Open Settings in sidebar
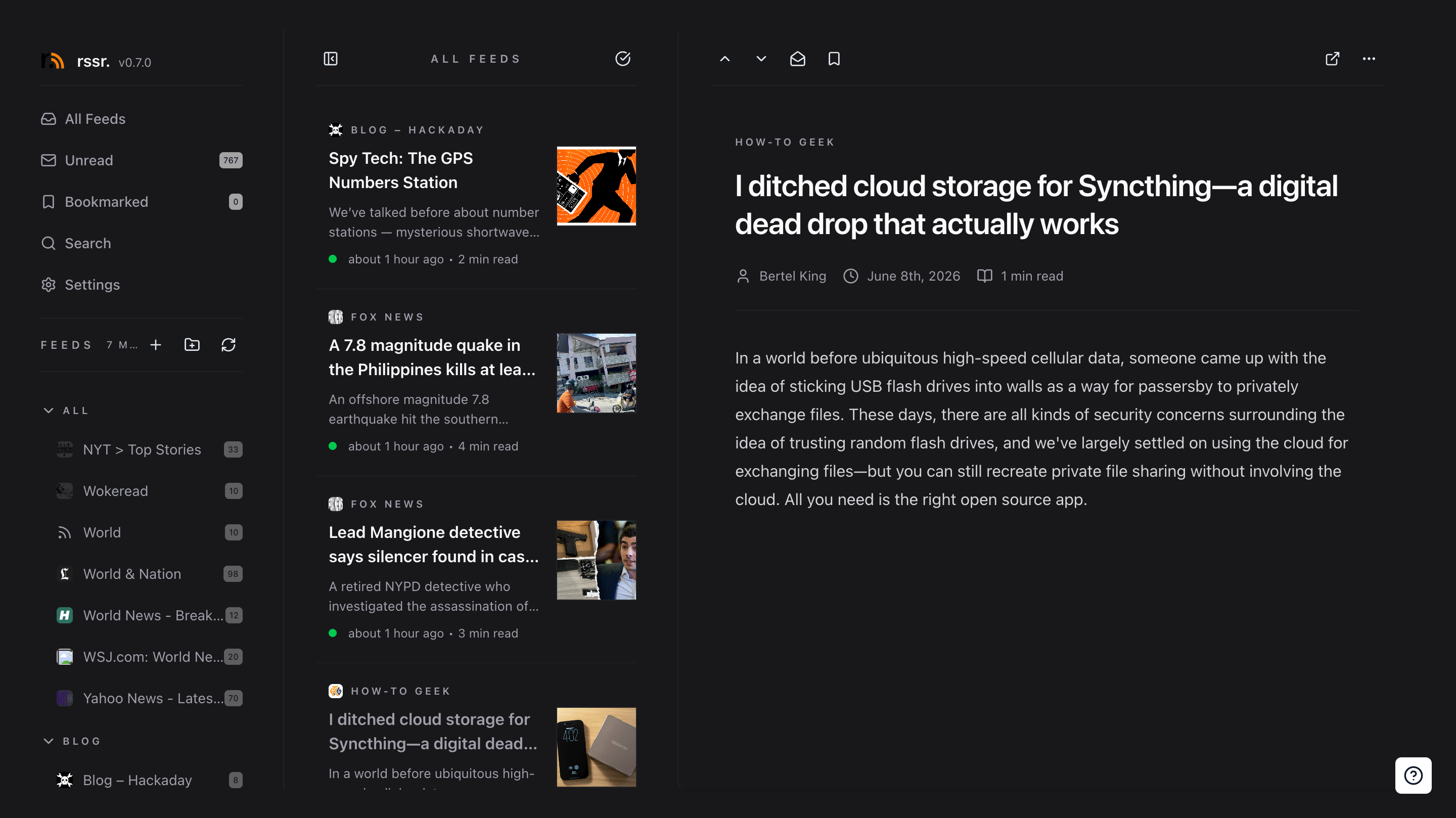This screenshot has height=818, width=1456. (142, 284)
